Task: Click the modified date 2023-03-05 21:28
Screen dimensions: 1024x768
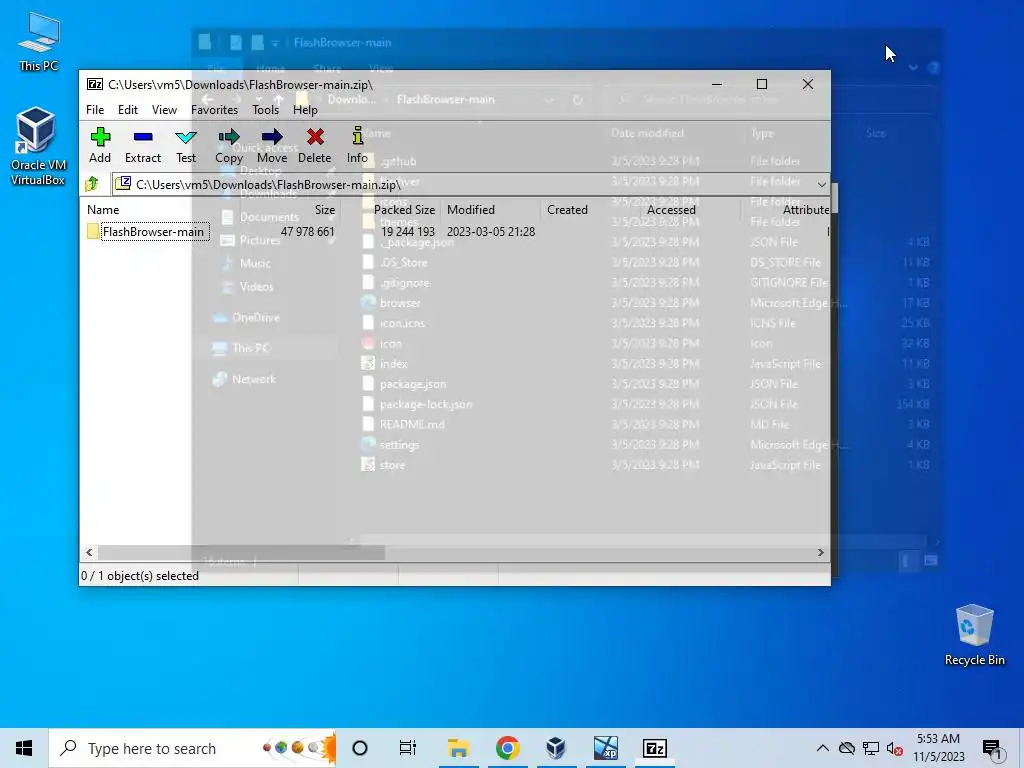Action: 490,232
